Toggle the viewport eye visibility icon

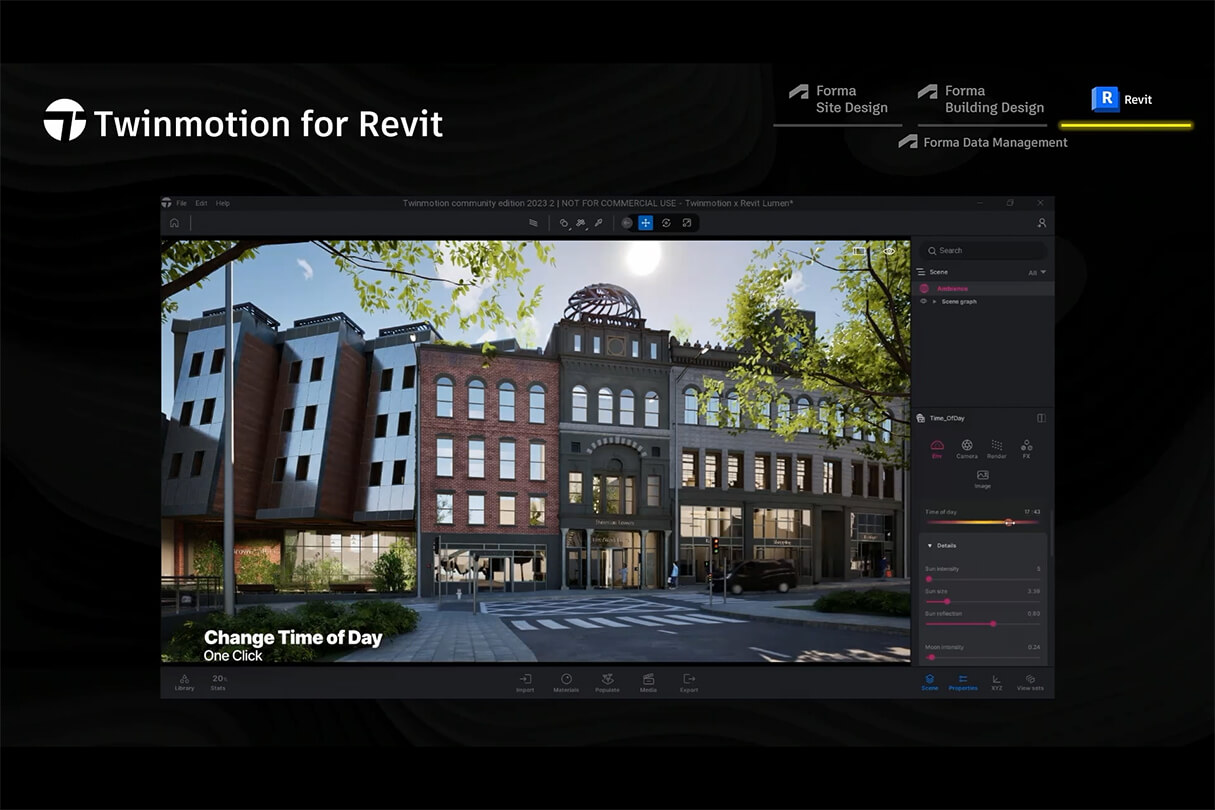(x=890, y=251)
